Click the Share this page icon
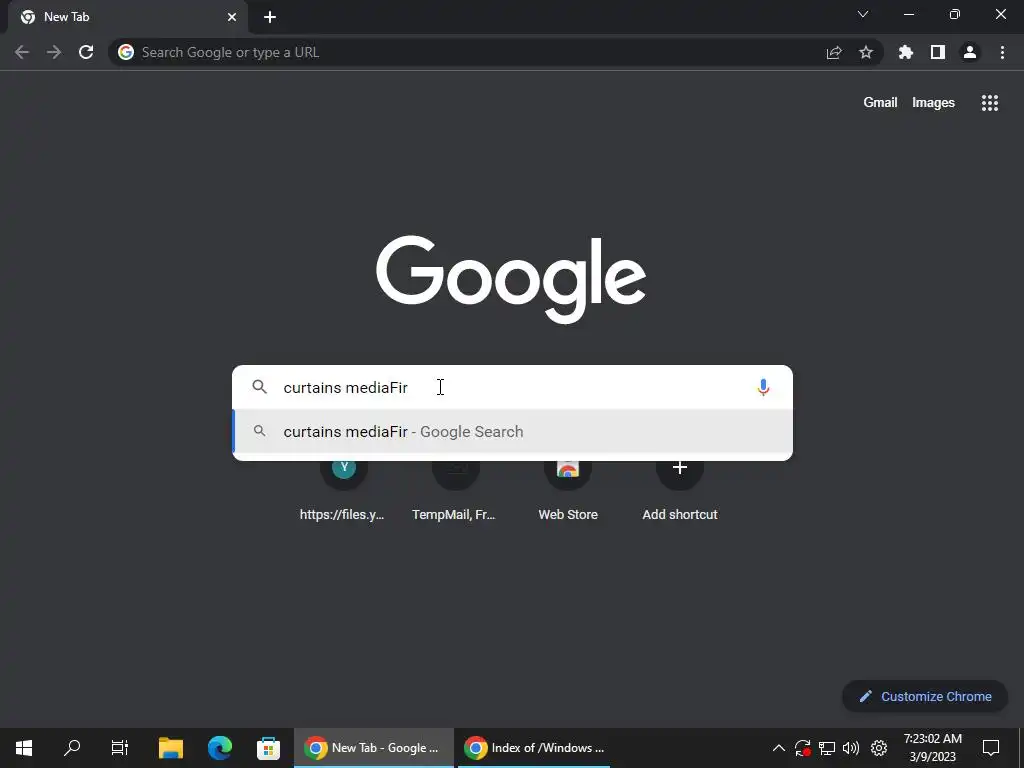Screen dimensions: 1024x768 [834, 52]
